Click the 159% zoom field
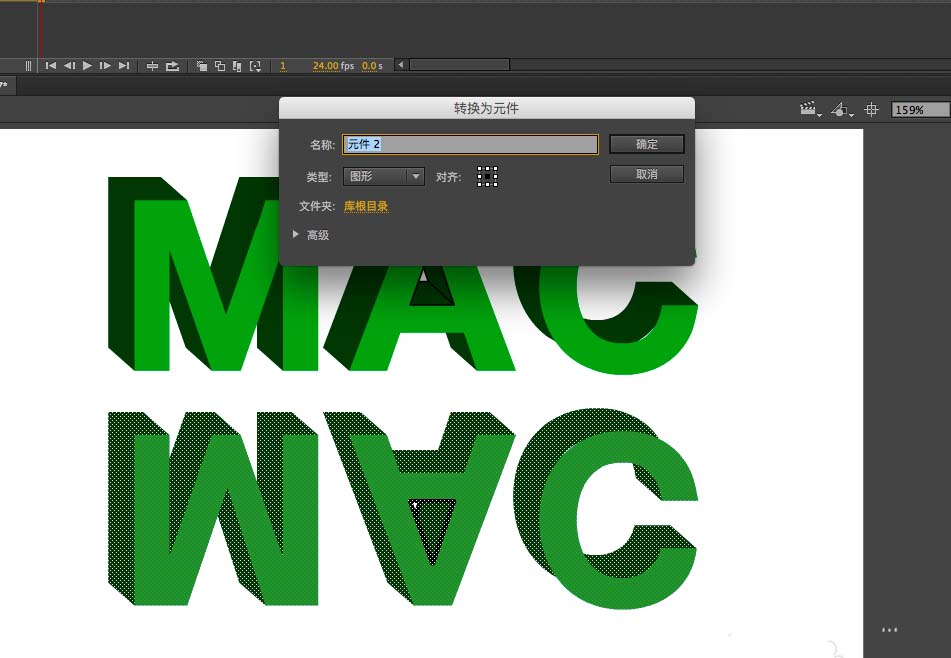The height and width of the screenshot is (658, 951). [920, 110]
